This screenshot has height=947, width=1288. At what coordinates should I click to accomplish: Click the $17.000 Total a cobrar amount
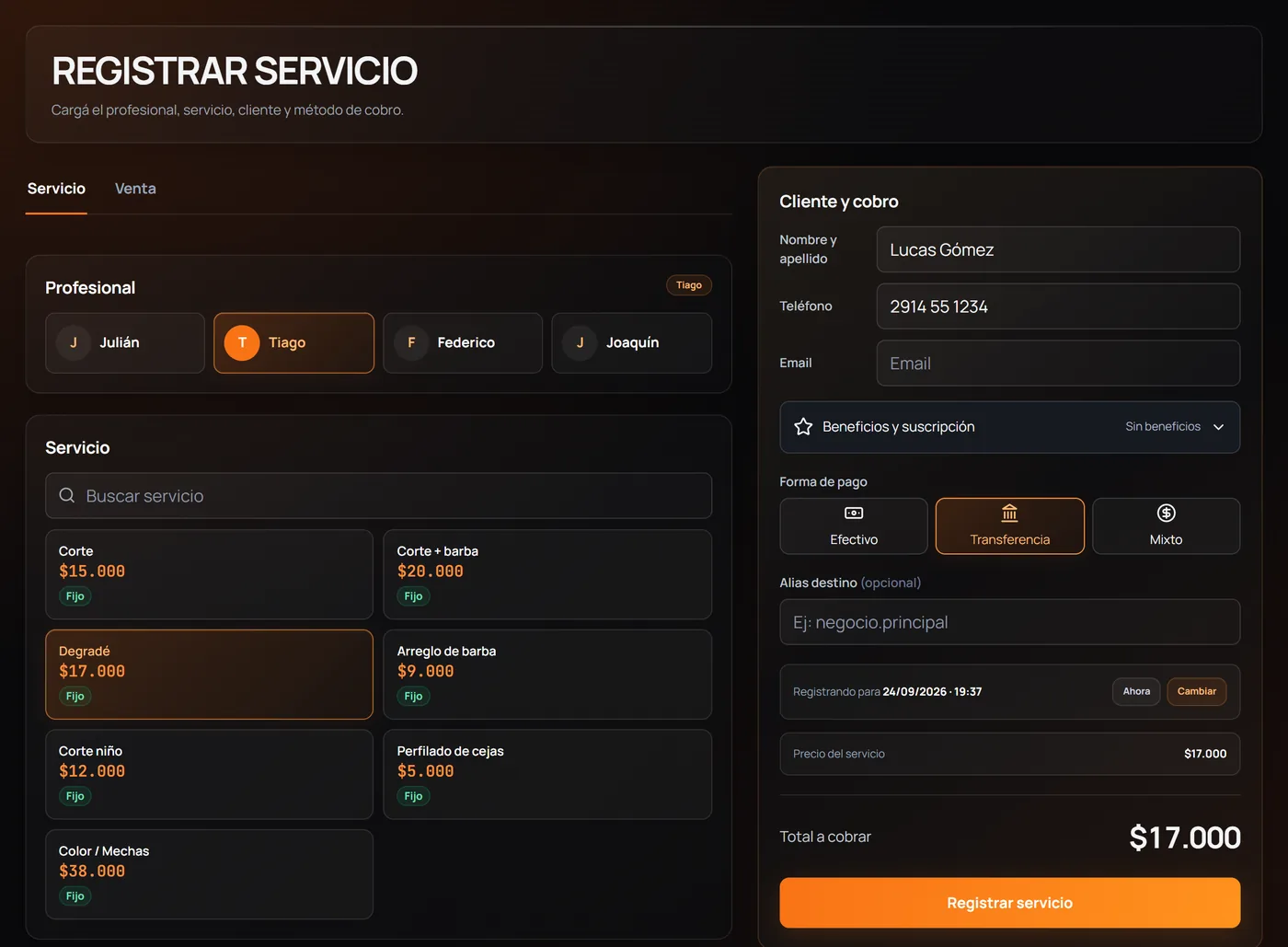coord(1185,837)
